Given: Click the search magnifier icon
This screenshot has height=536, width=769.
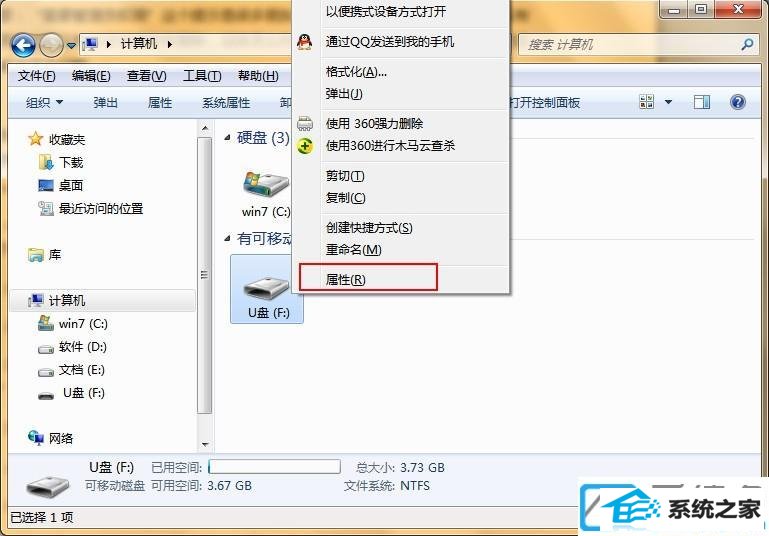Looking at the screenshot, I should 747,45.
